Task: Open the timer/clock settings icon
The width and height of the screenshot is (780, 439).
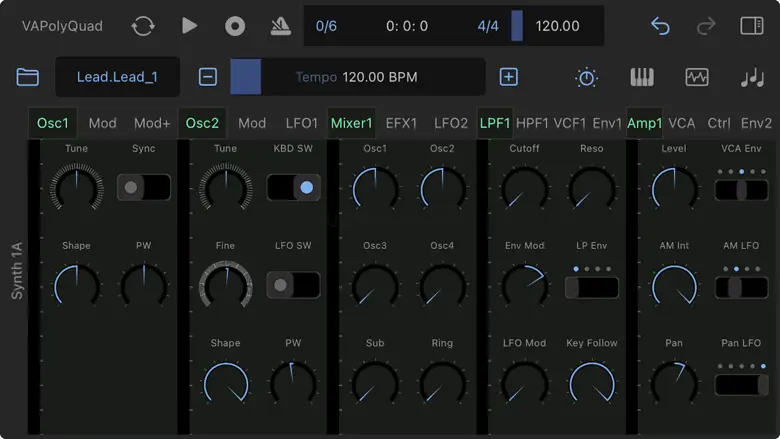Action: click(x=586, y=78)
